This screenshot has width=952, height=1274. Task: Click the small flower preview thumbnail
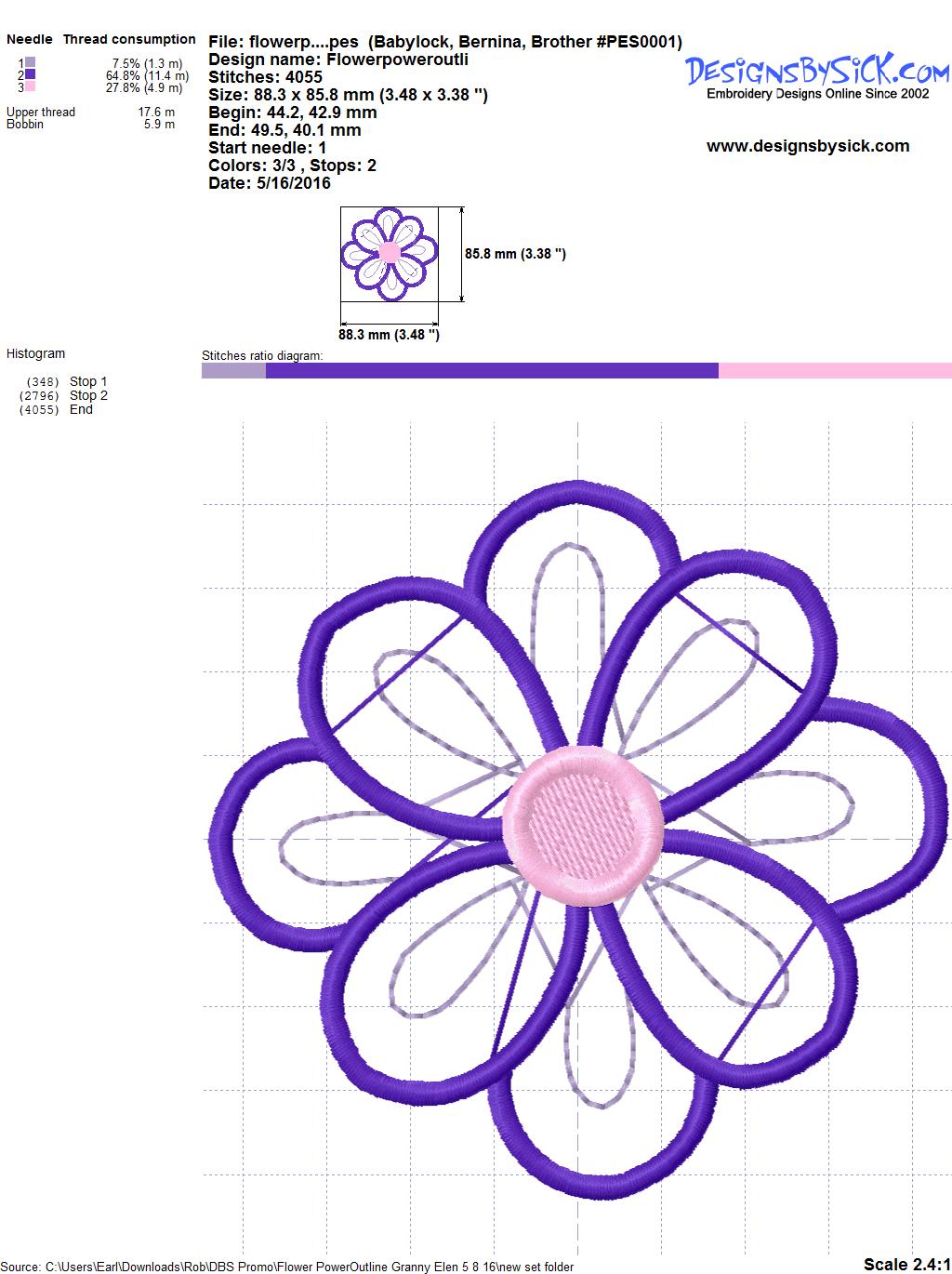[390, 254]
